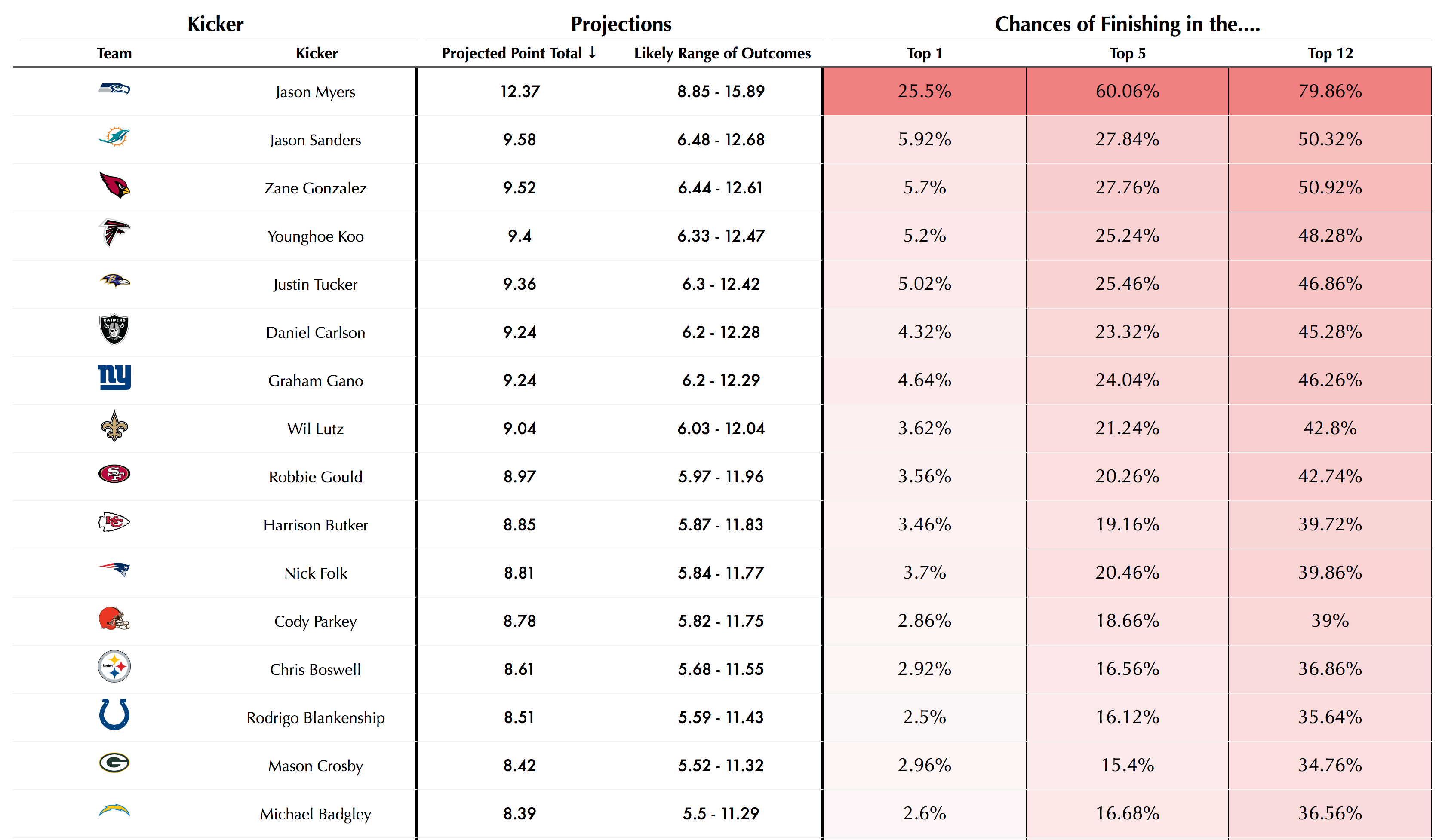Image resolution: width=1445 pixels, height=840 pixels.
Task: Sort by the Top 1 column header
Action: (924, 53)
